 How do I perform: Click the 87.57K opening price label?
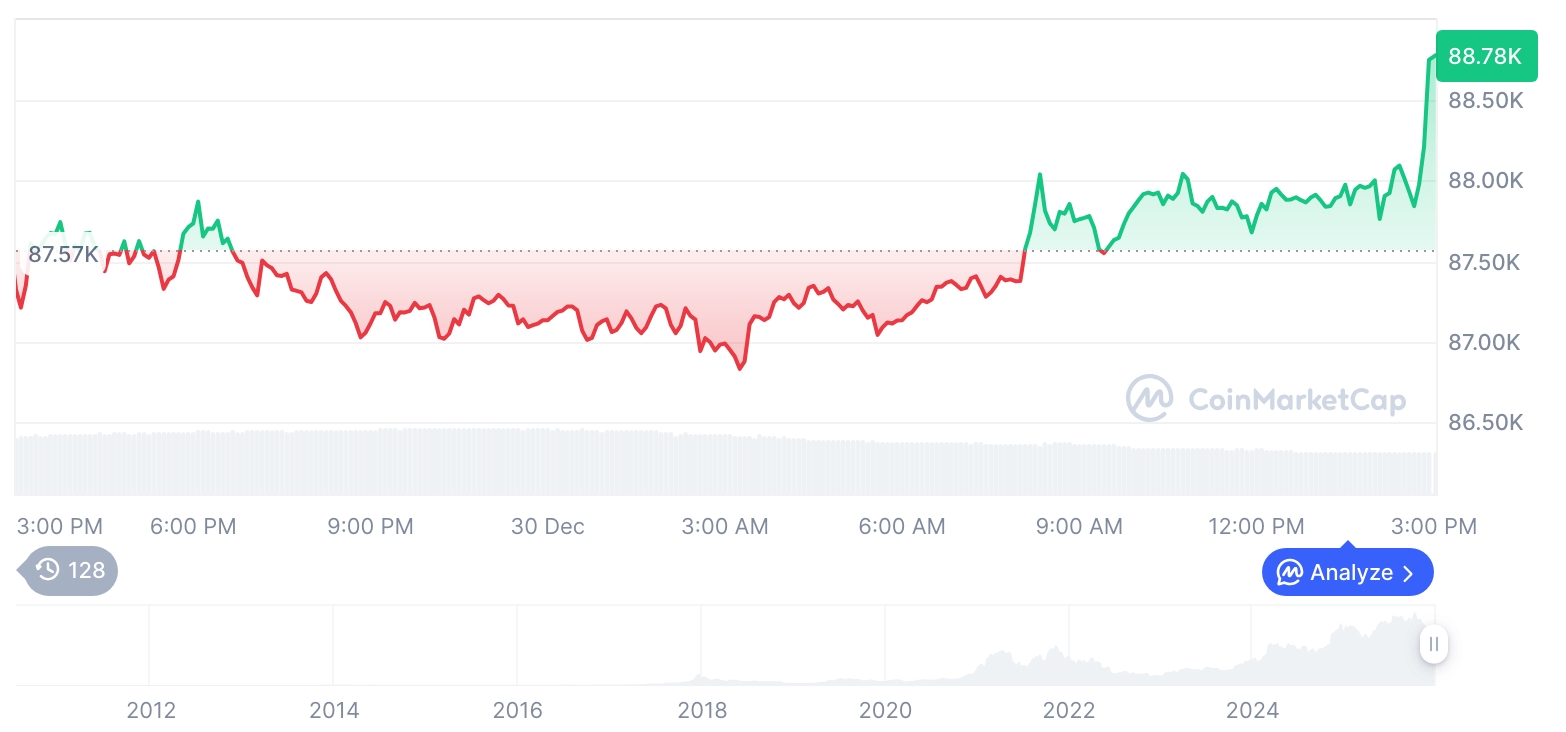(63, 254)
